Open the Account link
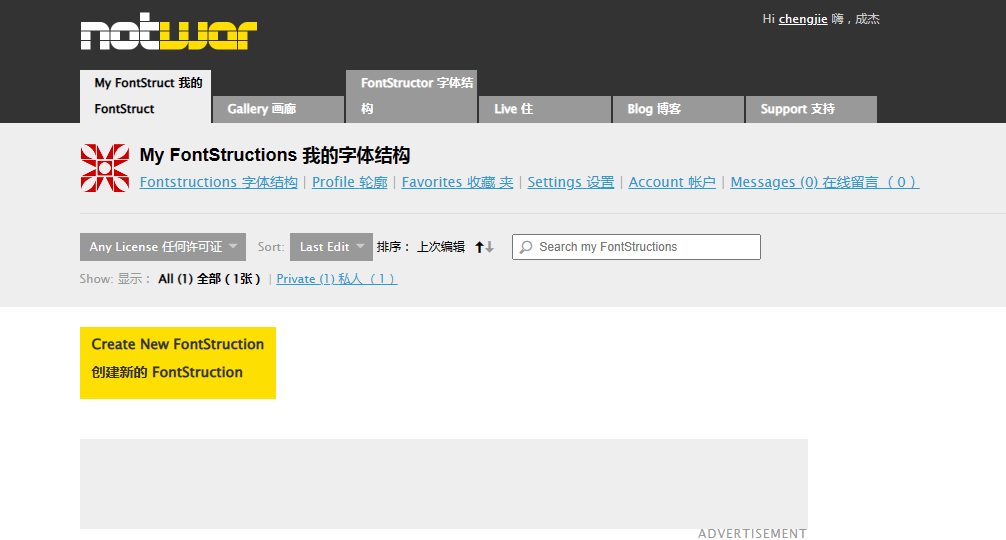The width and height of the screenshot is (1006, 540). (x=672, y=182)
